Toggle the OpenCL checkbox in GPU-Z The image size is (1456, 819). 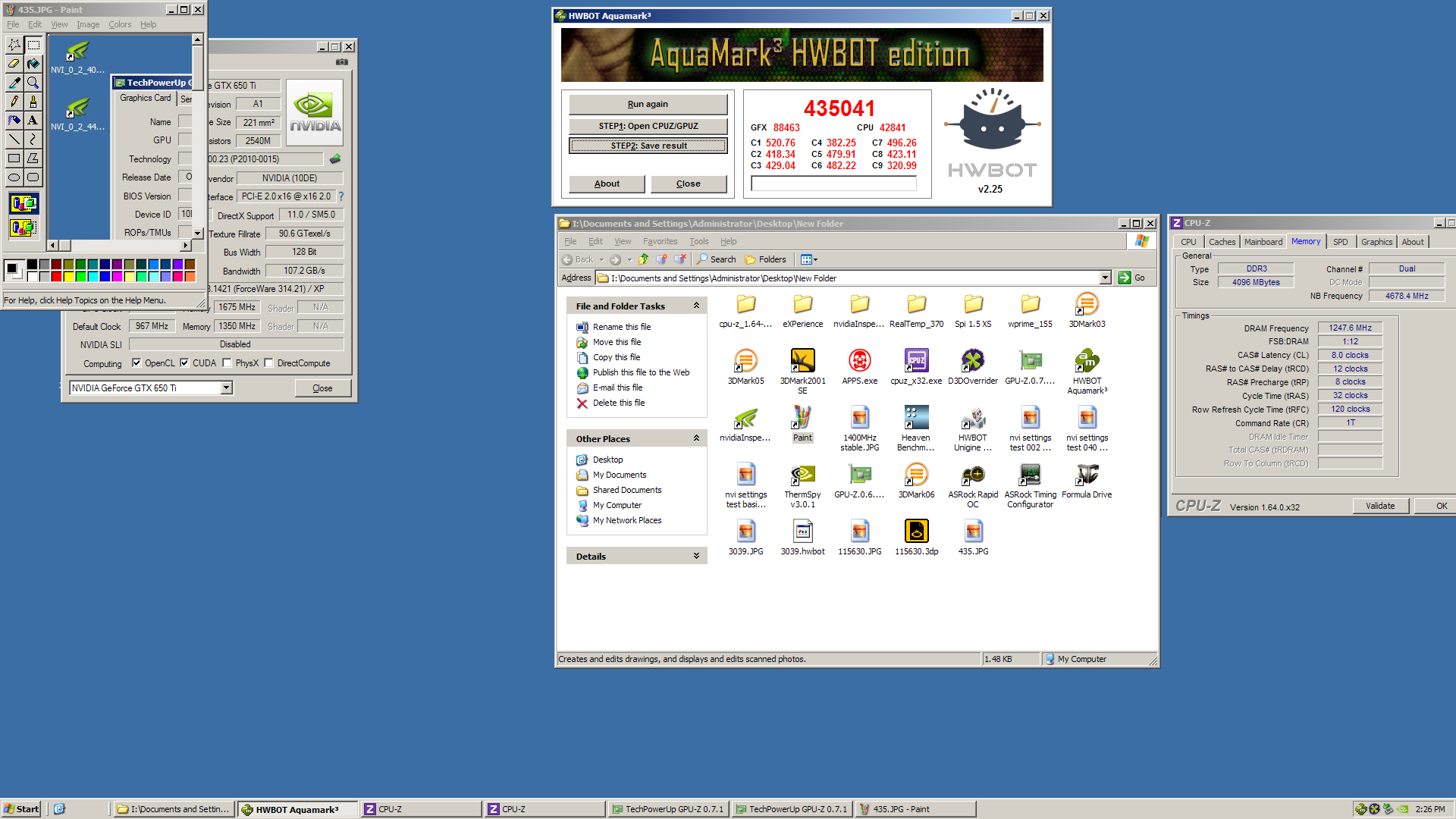click(136, 363)
